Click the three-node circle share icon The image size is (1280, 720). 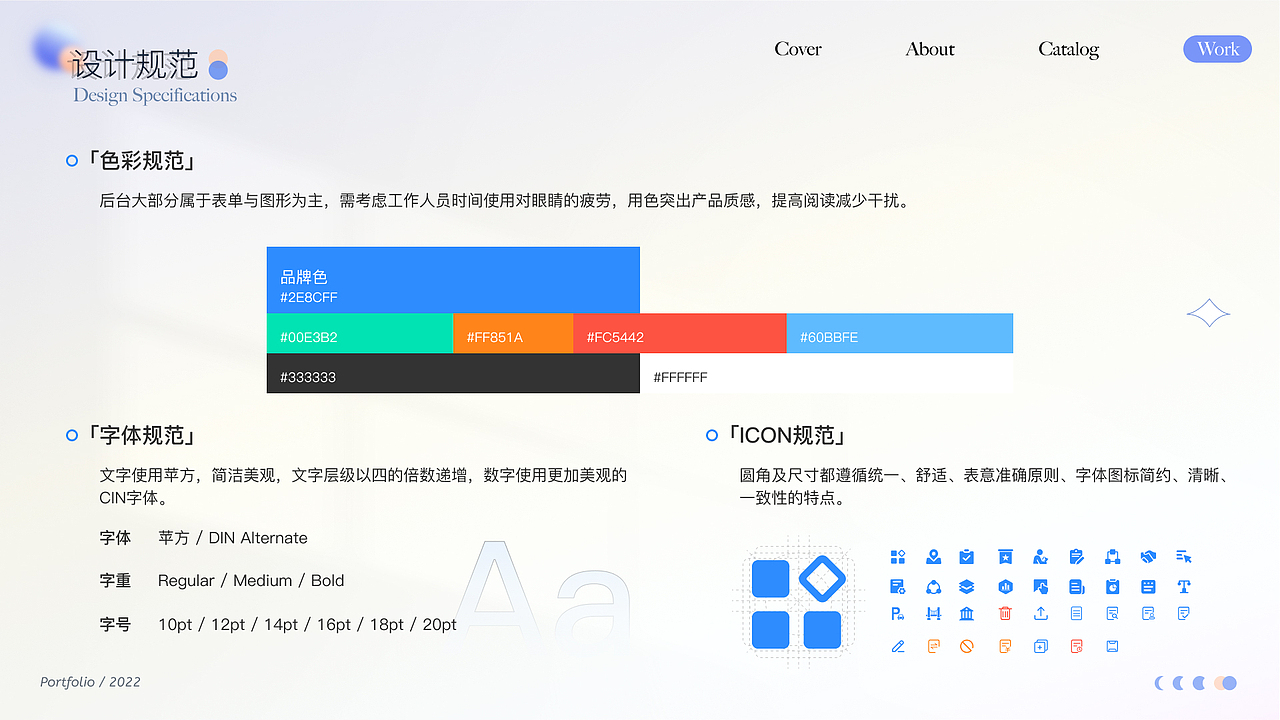pos(933,587)
